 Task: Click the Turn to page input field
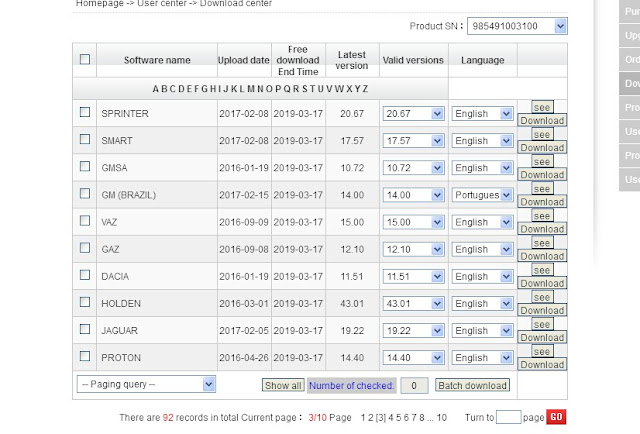click(509, 417)
